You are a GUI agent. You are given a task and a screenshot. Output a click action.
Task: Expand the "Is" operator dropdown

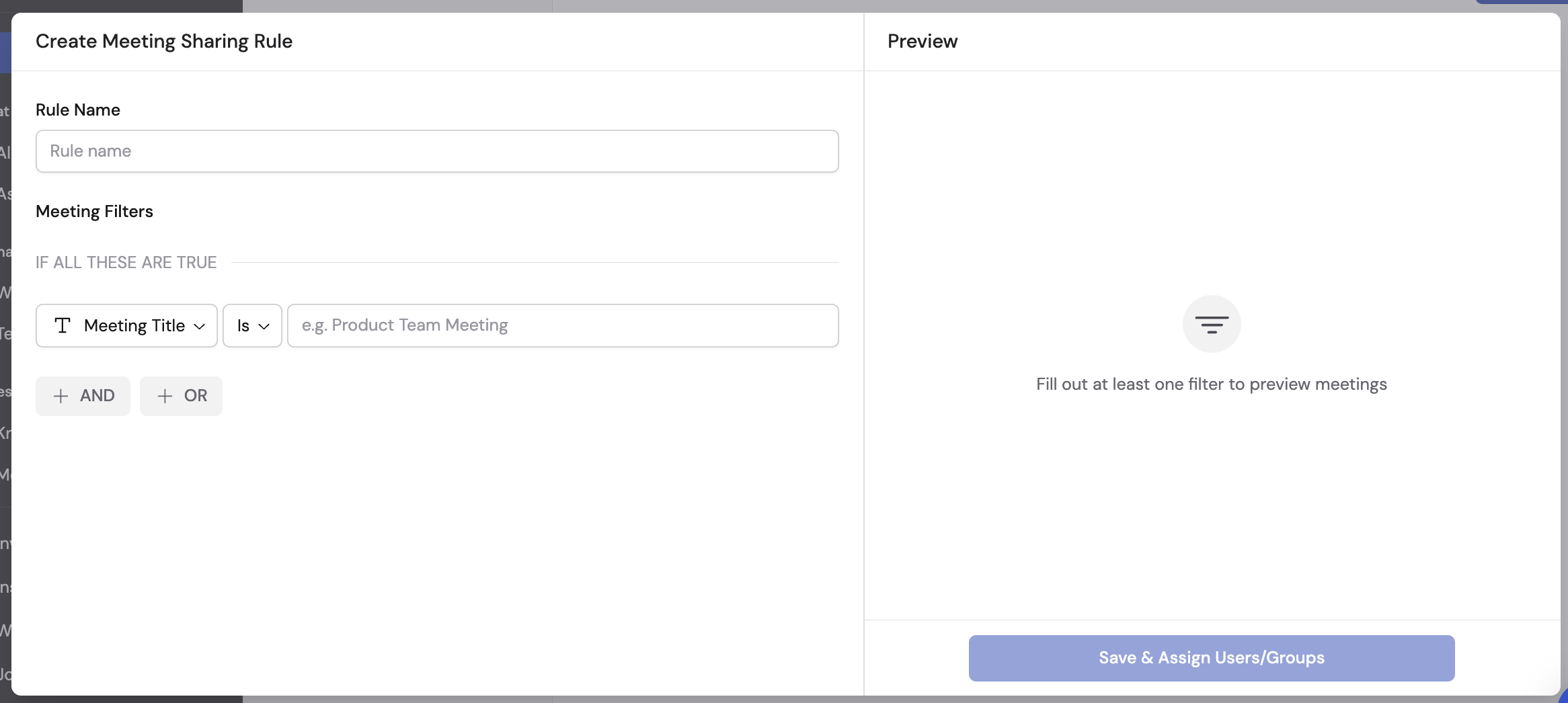point(252,325)
